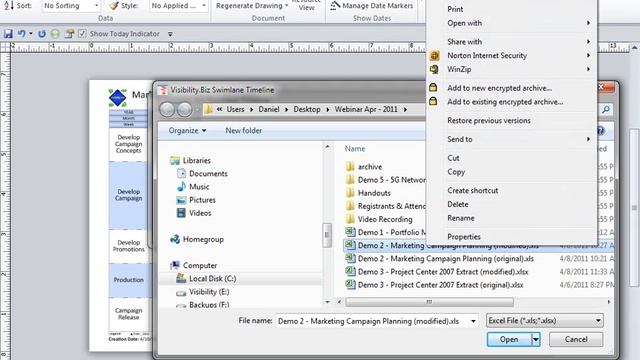Screen dimensions: 640x360
Task: Click the Cancel button
Action: pyautogui.click(x=576, y=340)
